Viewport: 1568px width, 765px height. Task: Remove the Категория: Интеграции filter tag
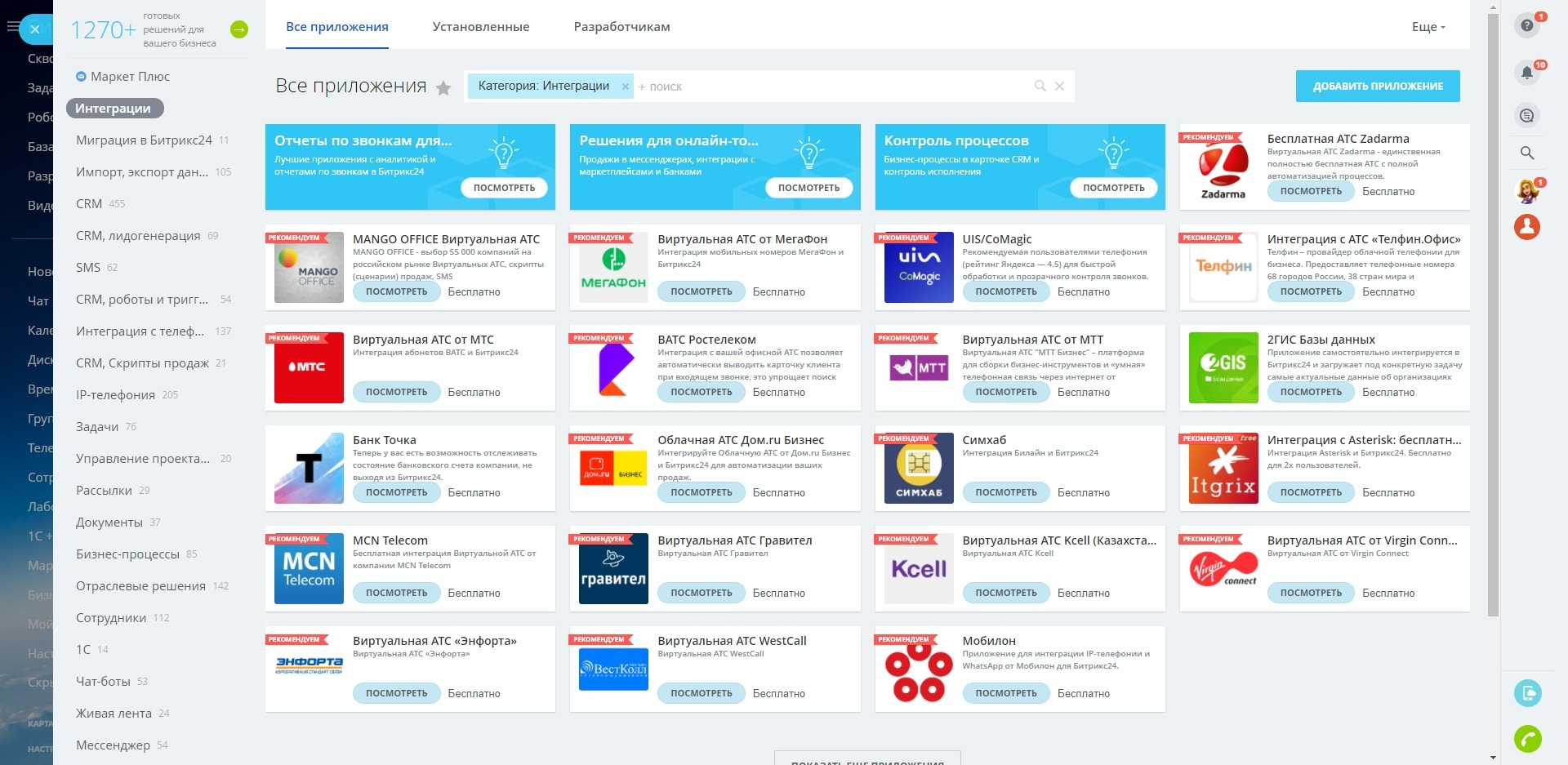626,87
